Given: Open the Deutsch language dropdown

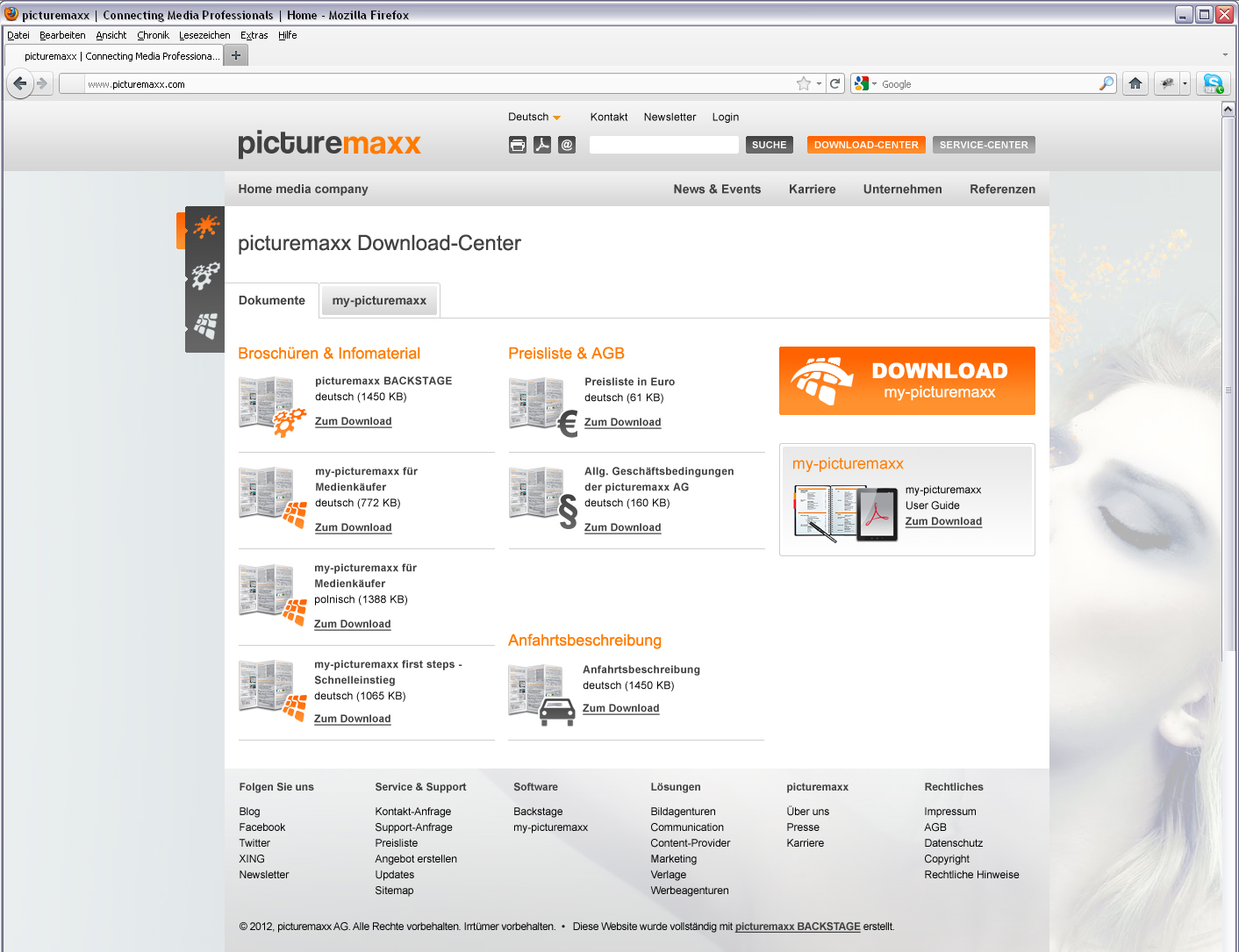Looking at the screenshot, I should (534, 117).
